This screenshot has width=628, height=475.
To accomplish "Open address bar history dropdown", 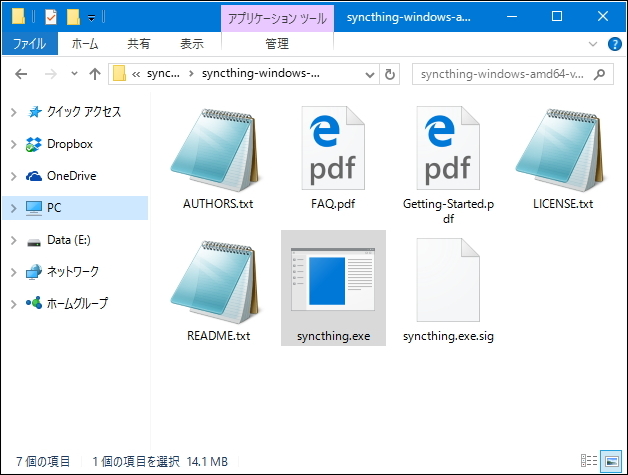I will [370, 74].
